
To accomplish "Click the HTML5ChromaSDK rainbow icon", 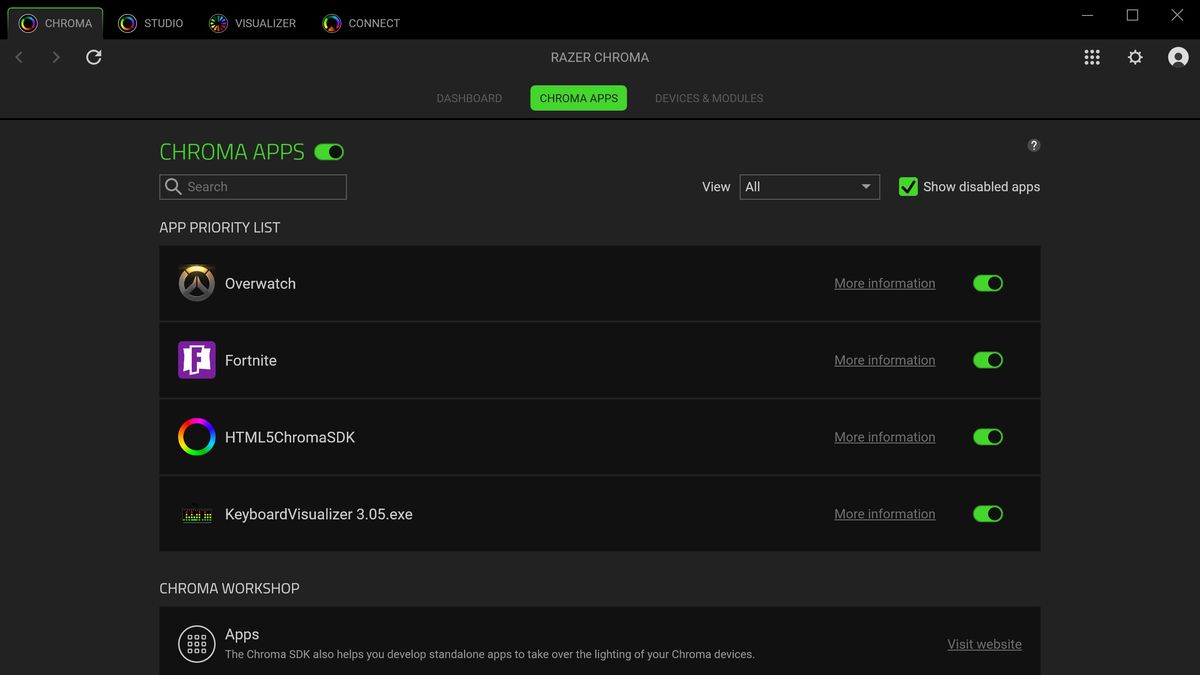I will tap(196, 437).
